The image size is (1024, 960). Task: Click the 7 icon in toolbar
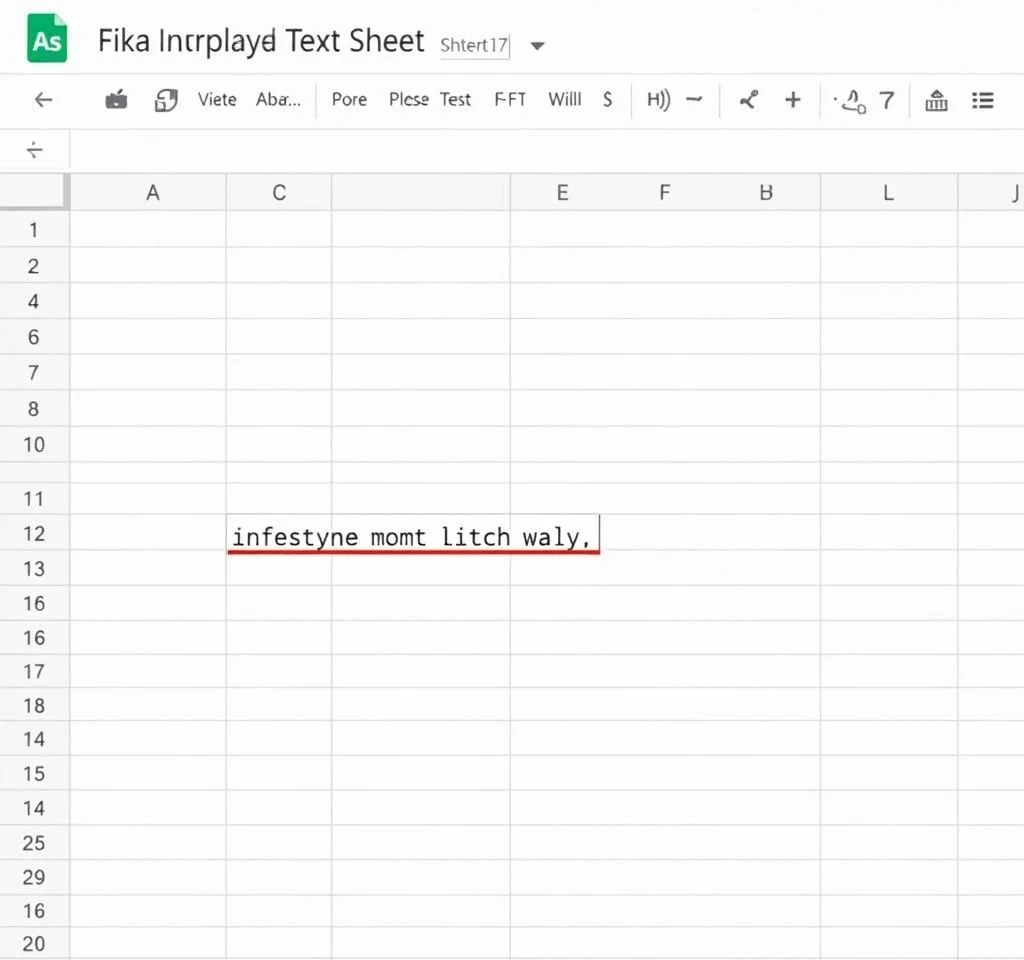click(887, 100)
